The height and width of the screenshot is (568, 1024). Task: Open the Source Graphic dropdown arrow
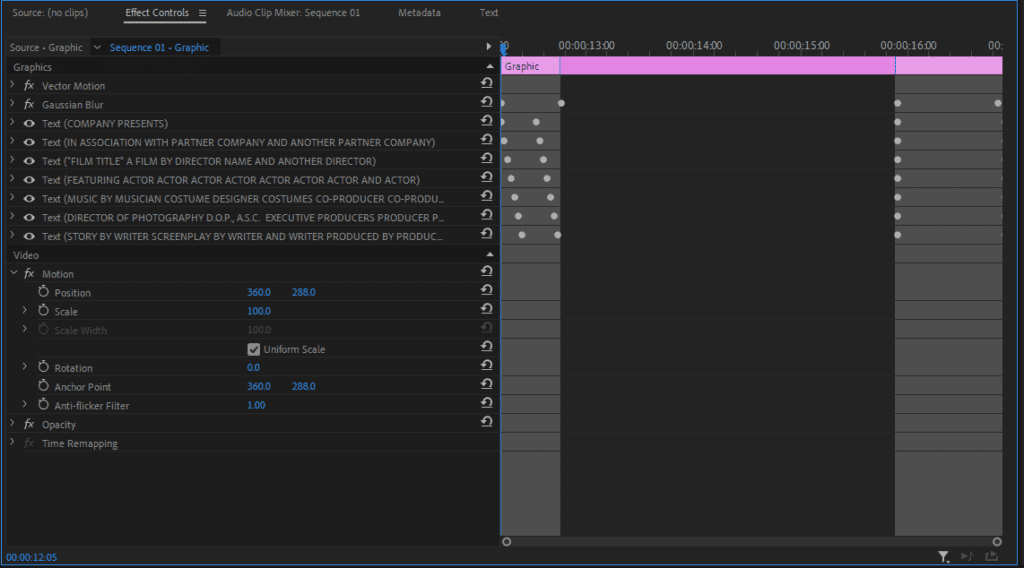click(x=97, y=47)
